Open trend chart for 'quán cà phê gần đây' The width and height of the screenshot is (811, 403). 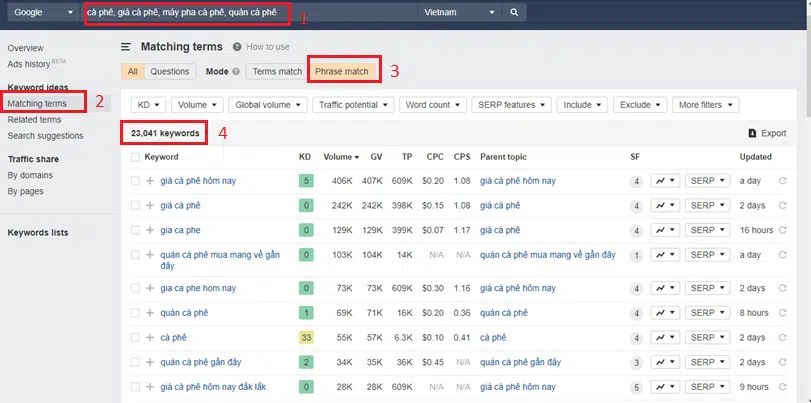665,362
